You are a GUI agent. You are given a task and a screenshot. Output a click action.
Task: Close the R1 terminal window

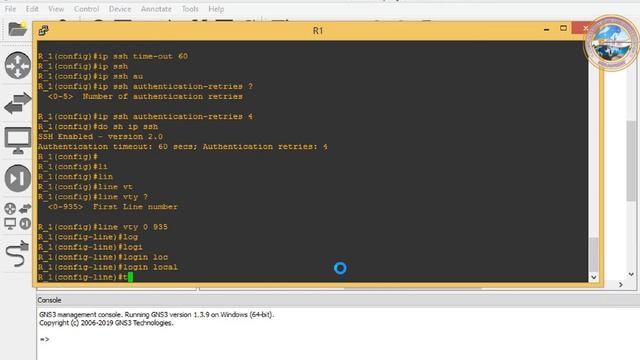pos(584,28)
